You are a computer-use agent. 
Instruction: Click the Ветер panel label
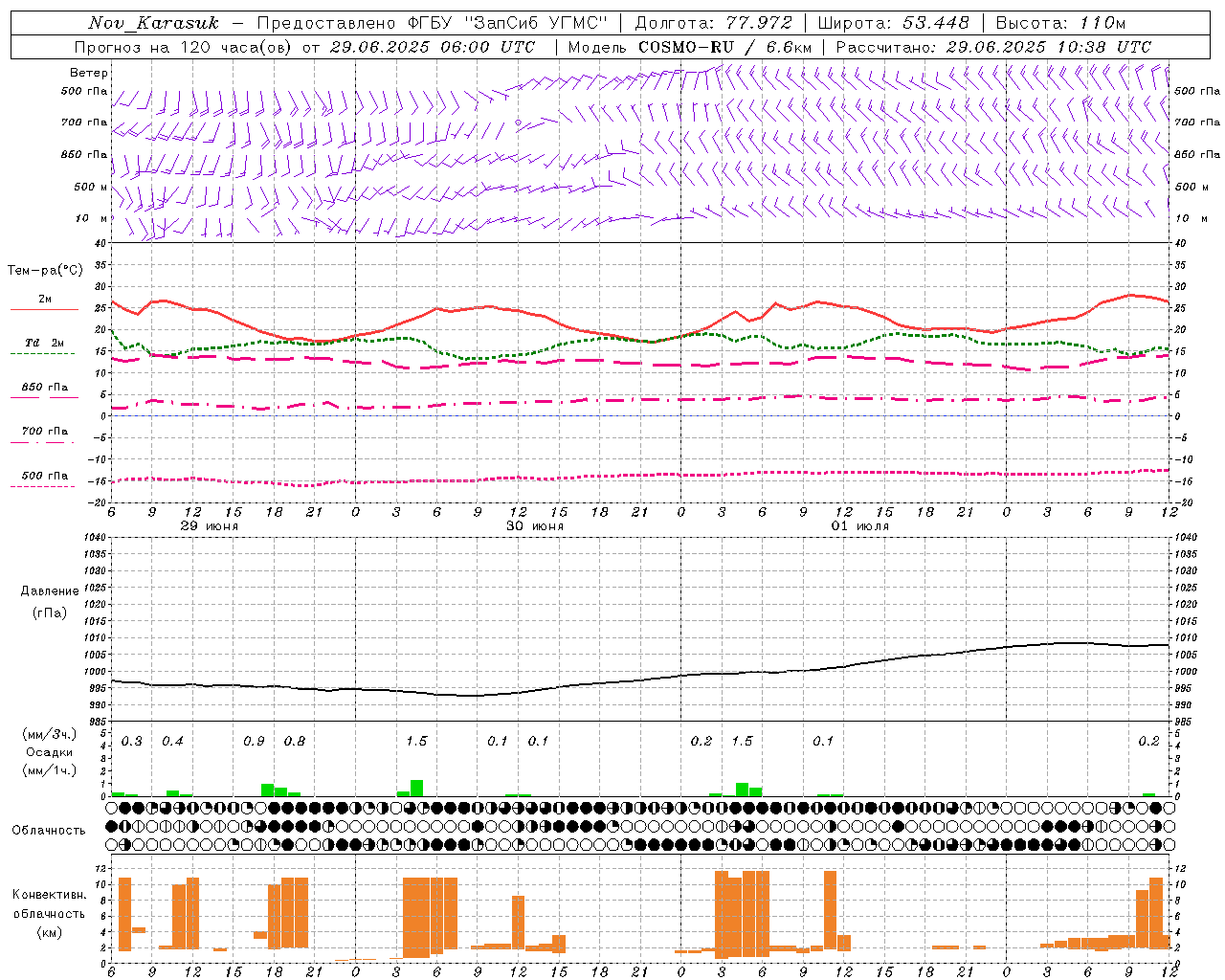[x=89, y=73]
